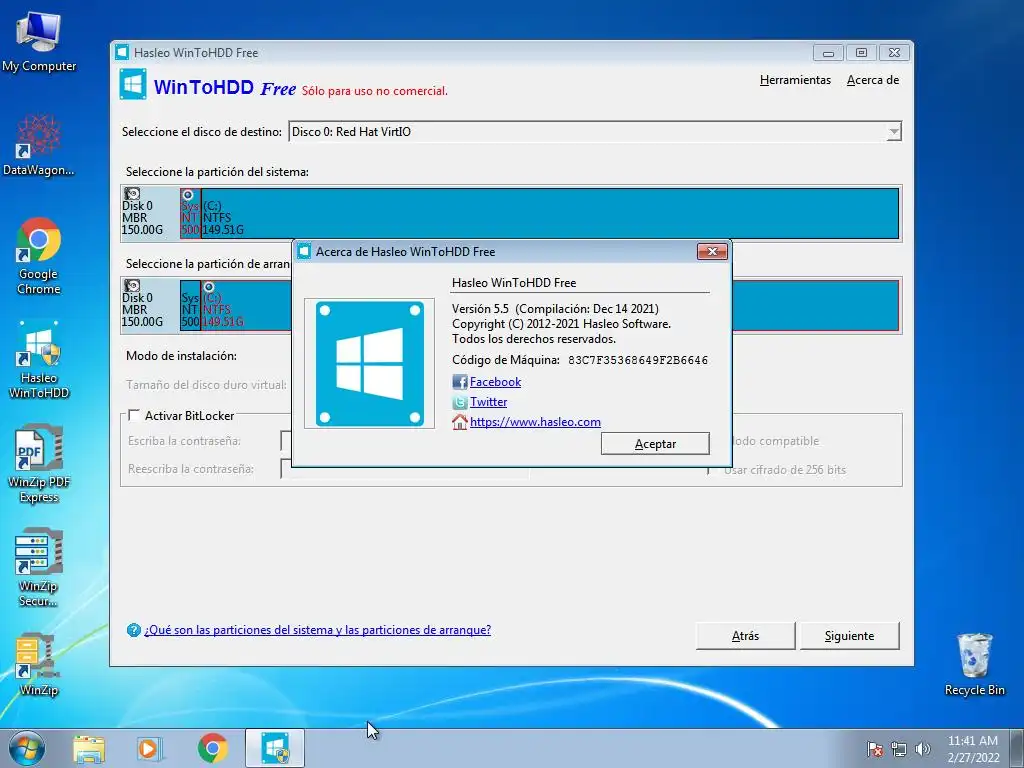
Task: Open the Twitter link
Action: (488, 402)
